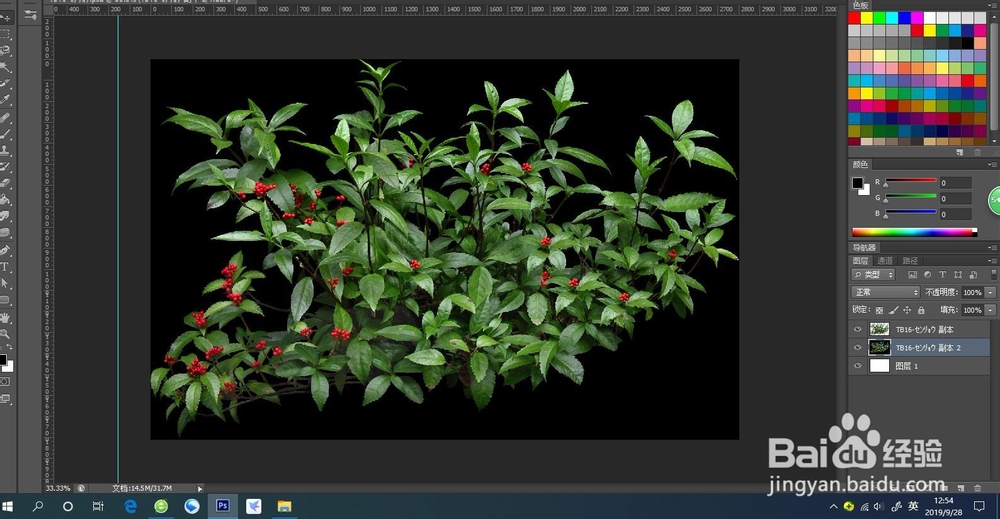The image size is (1000, 519).
Task: Filter layers by smart object icon
Action: coord(973,275)
